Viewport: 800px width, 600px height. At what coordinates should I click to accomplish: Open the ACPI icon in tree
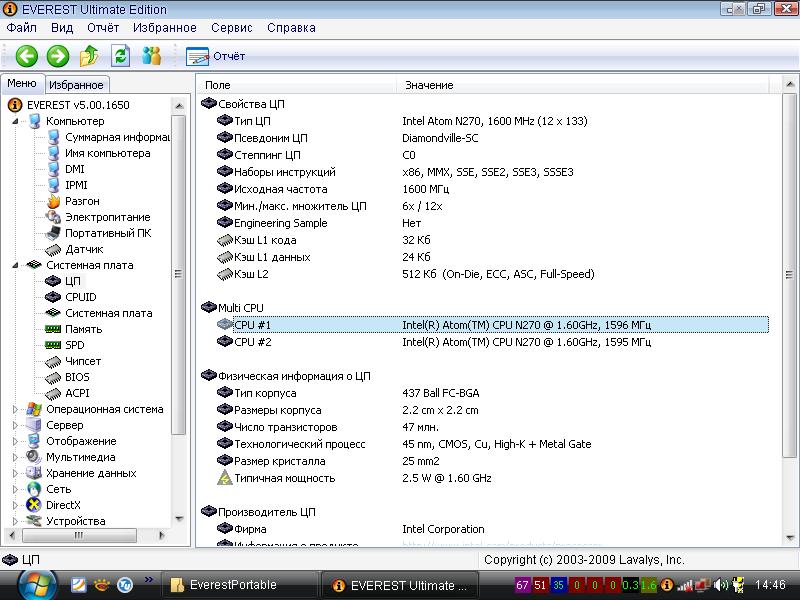click(x=53, y=393)
